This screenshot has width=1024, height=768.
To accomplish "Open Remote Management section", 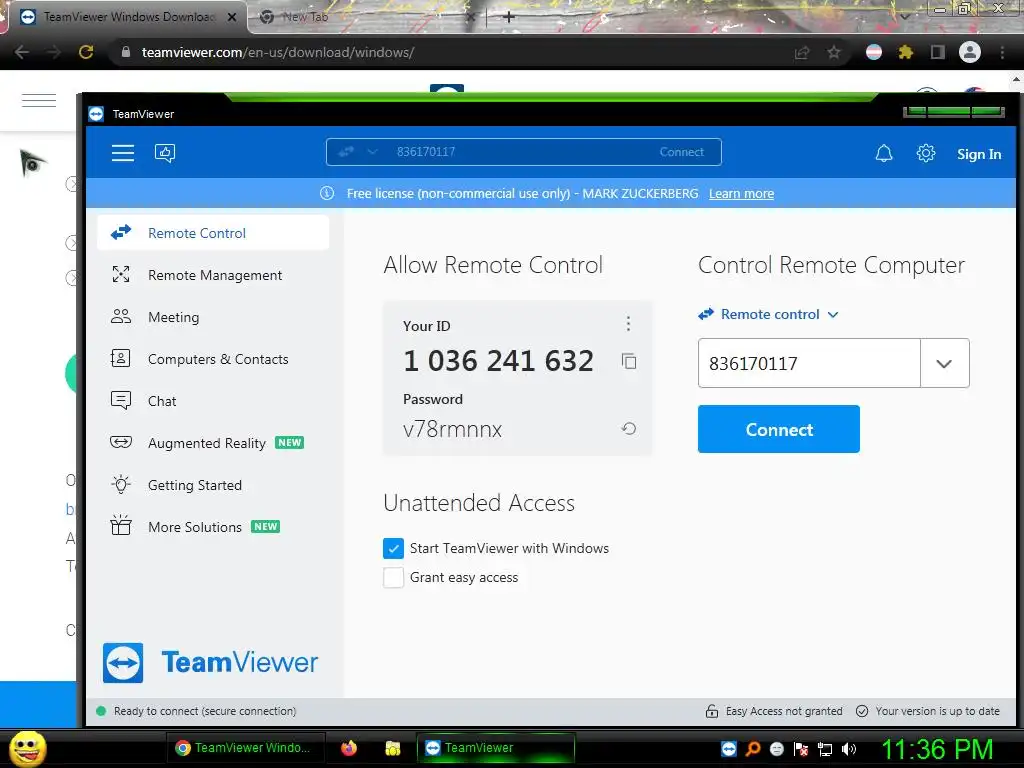I will 213,275.
